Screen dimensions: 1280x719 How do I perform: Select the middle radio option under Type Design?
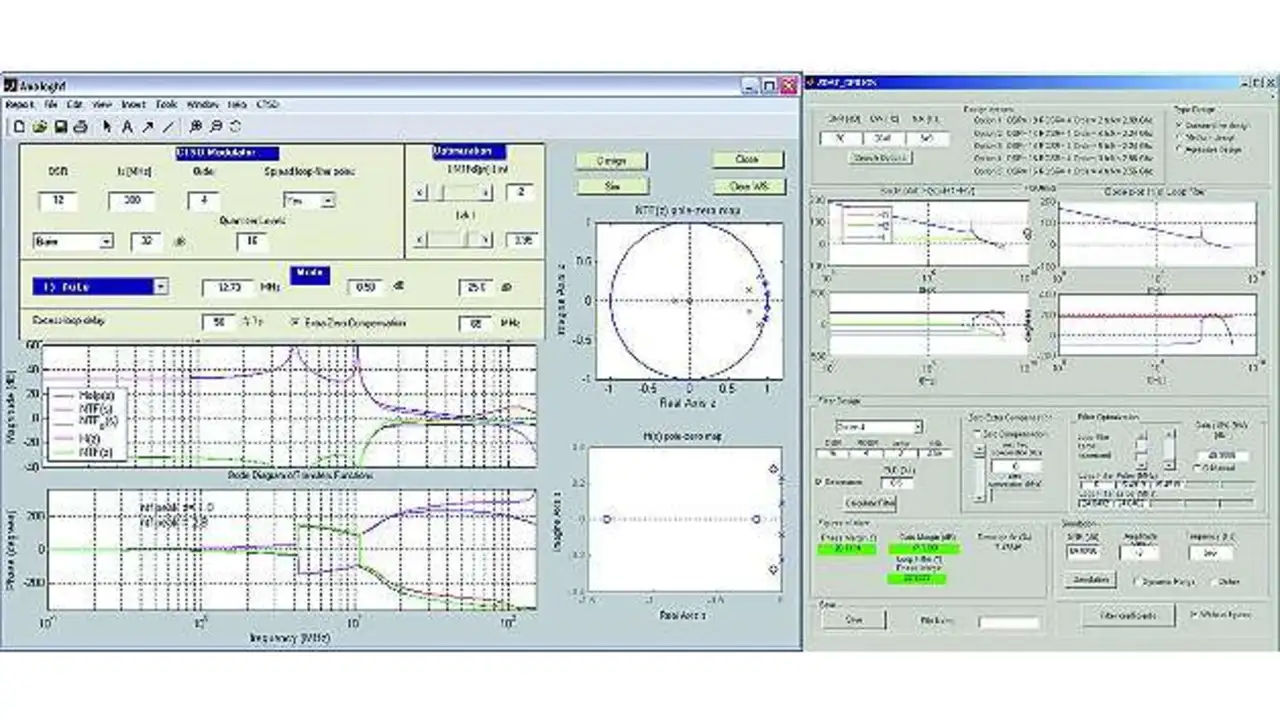(x=1181, y=136)
